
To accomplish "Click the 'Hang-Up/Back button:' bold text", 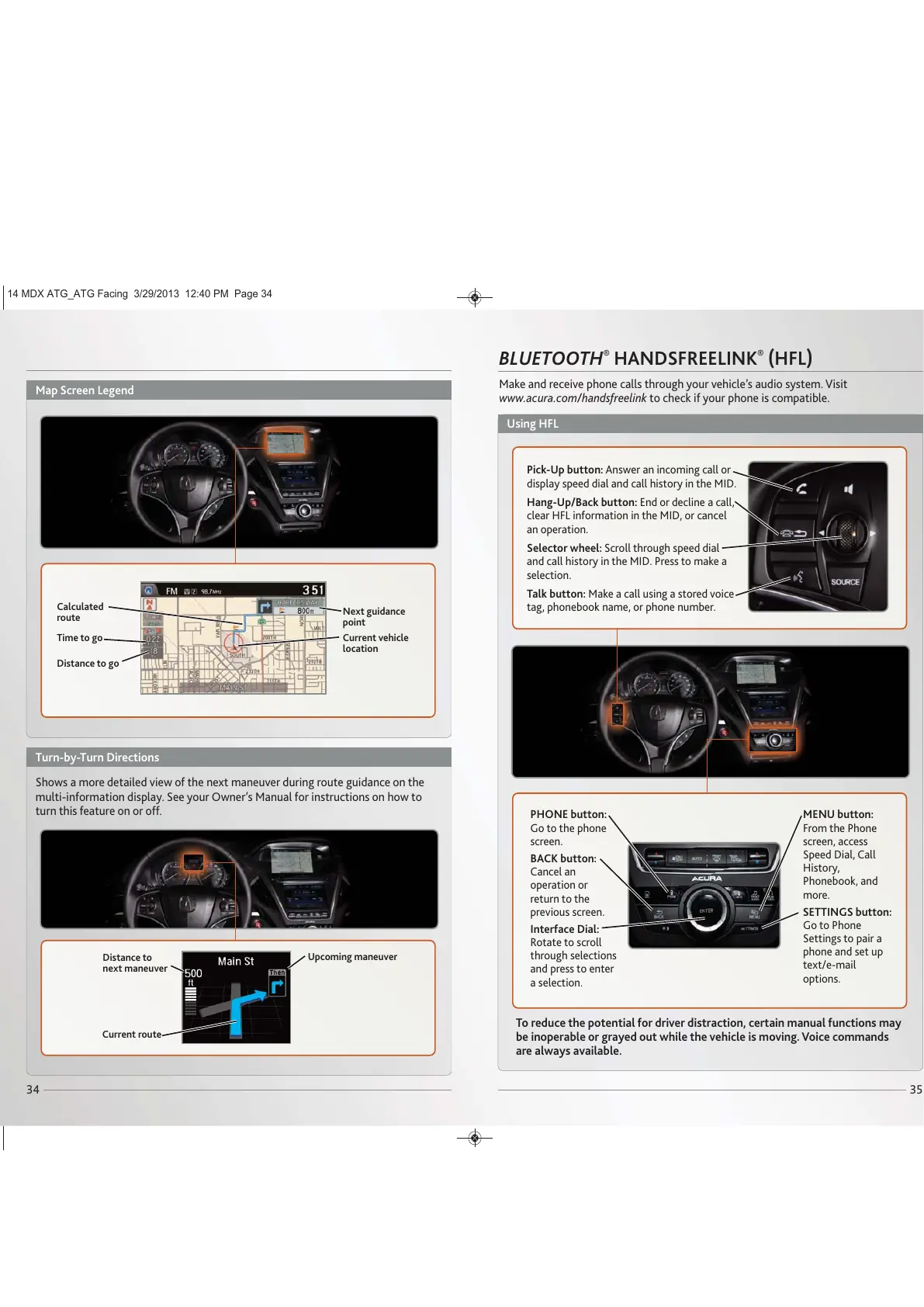I will (x=582, y=502).
